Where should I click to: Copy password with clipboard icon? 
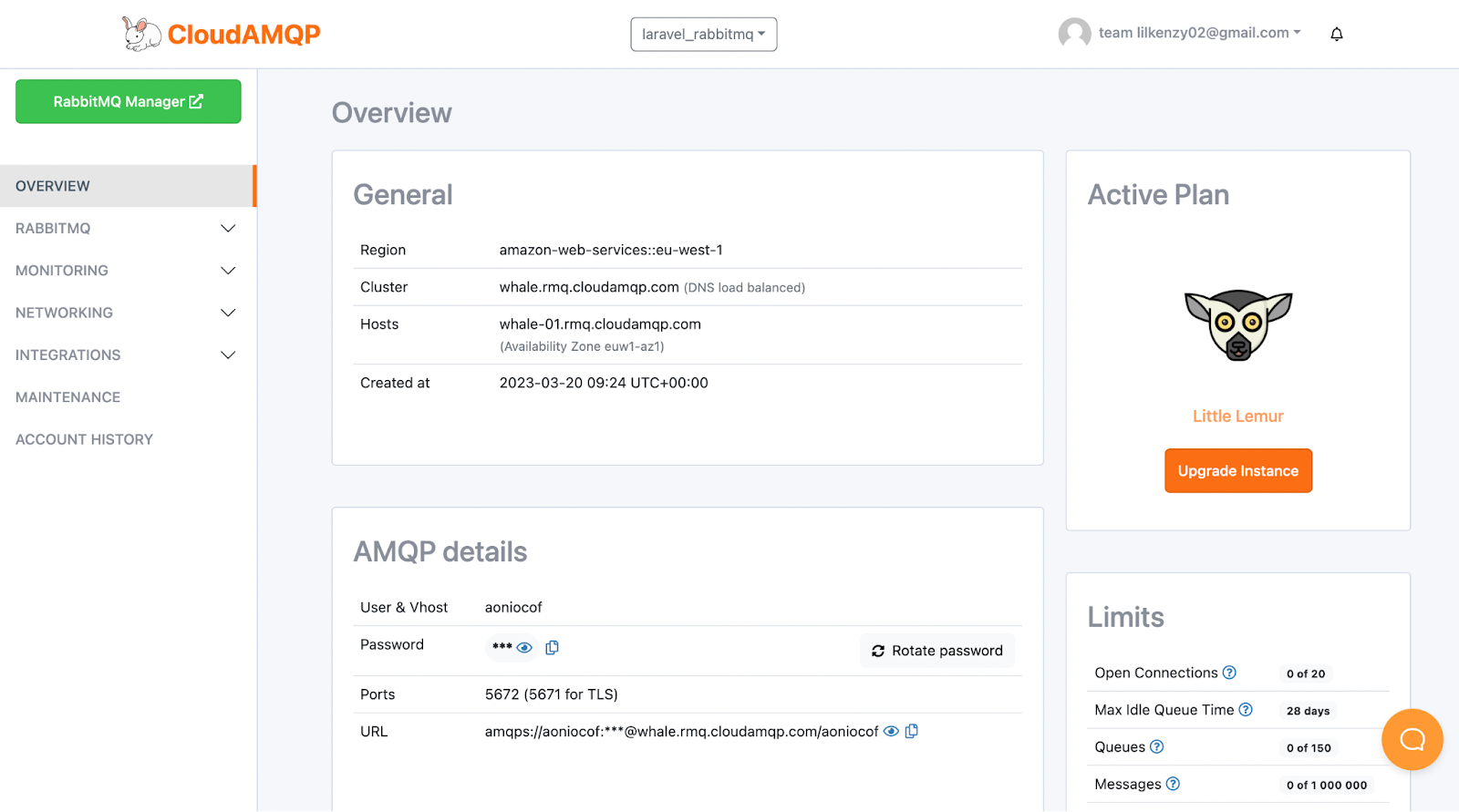pyautogui.click(x=552, y=647)
